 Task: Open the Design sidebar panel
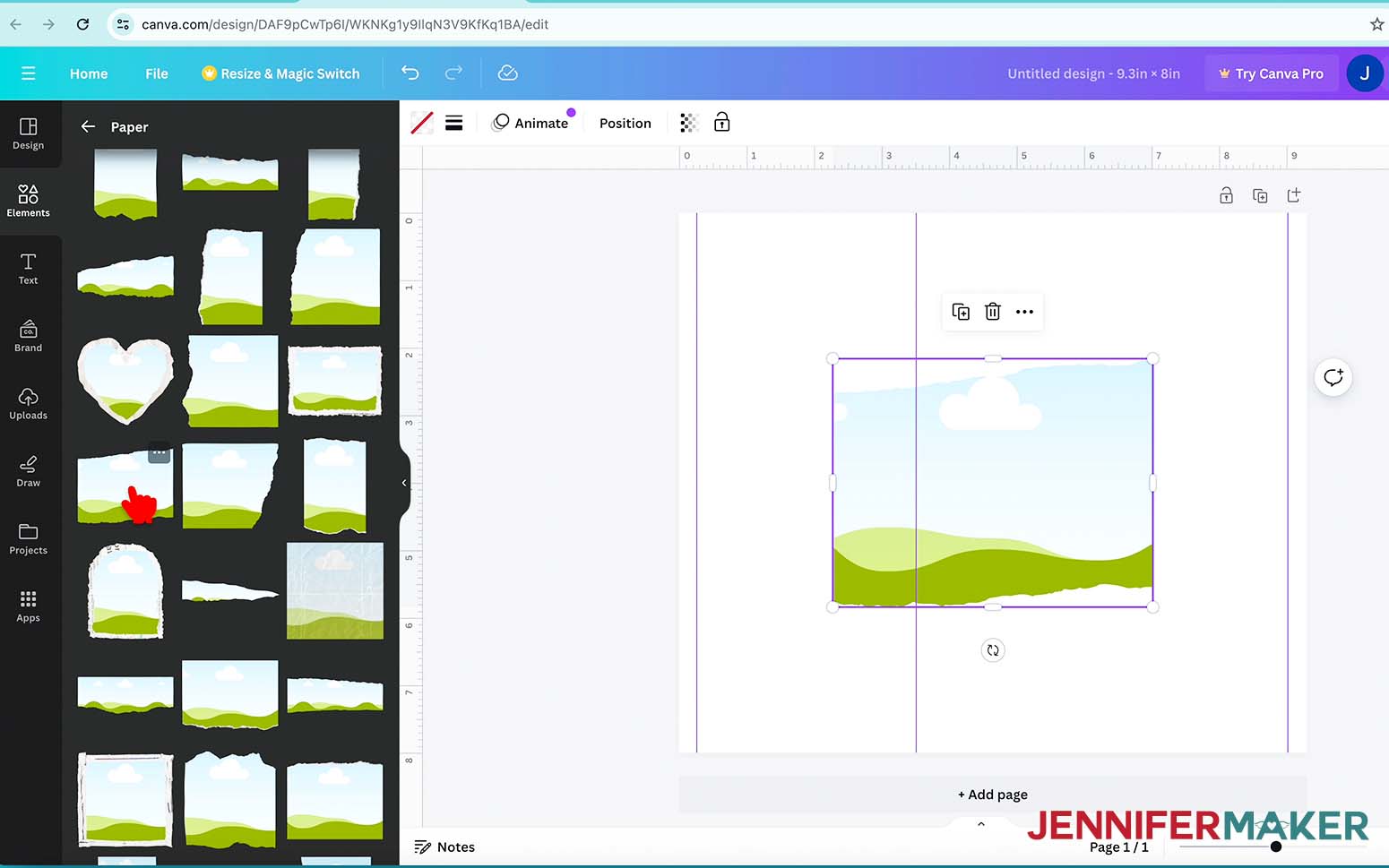[29, 134]
